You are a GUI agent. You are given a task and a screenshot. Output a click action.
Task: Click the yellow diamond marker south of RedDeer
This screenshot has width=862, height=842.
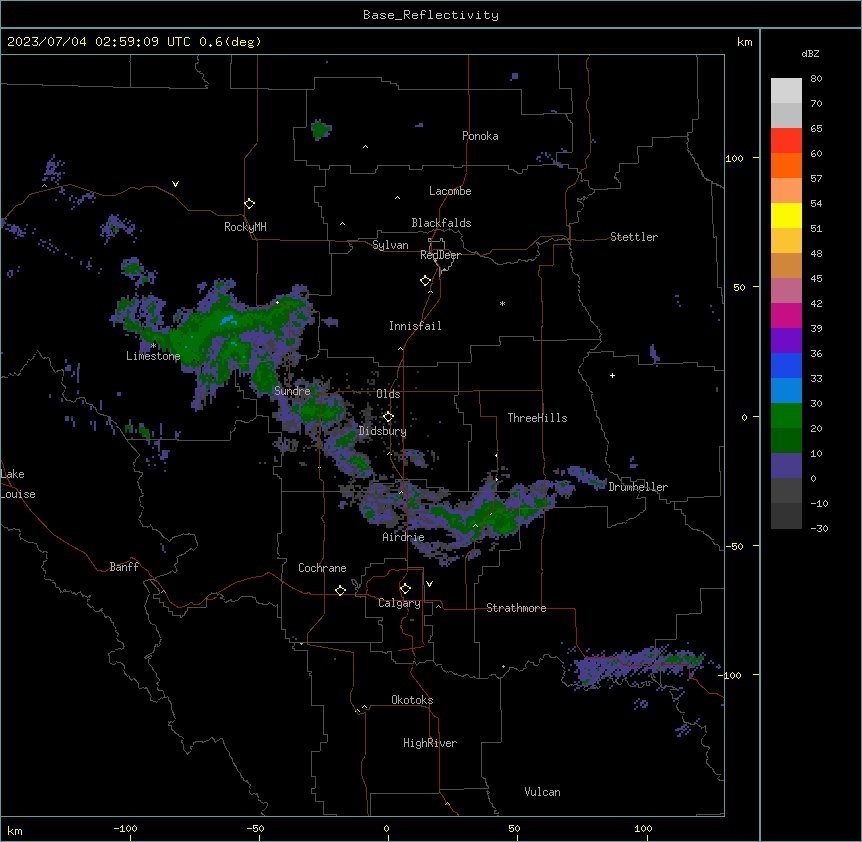426,281
